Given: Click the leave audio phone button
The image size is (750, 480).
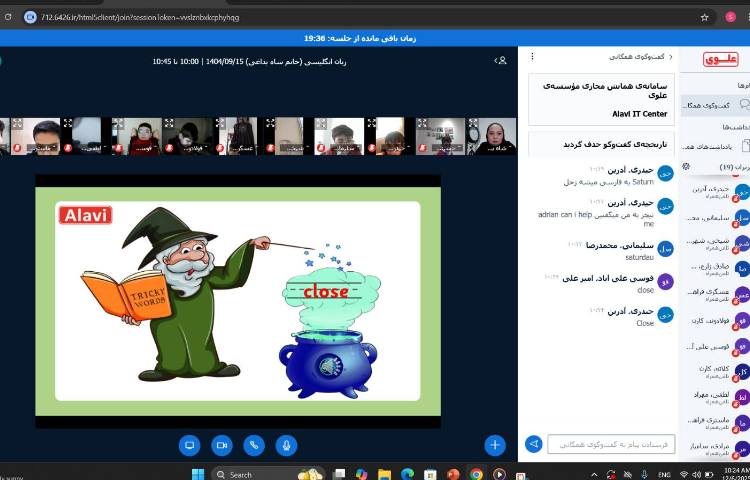Looking at the screenshot, I should [x=254, y=445].
